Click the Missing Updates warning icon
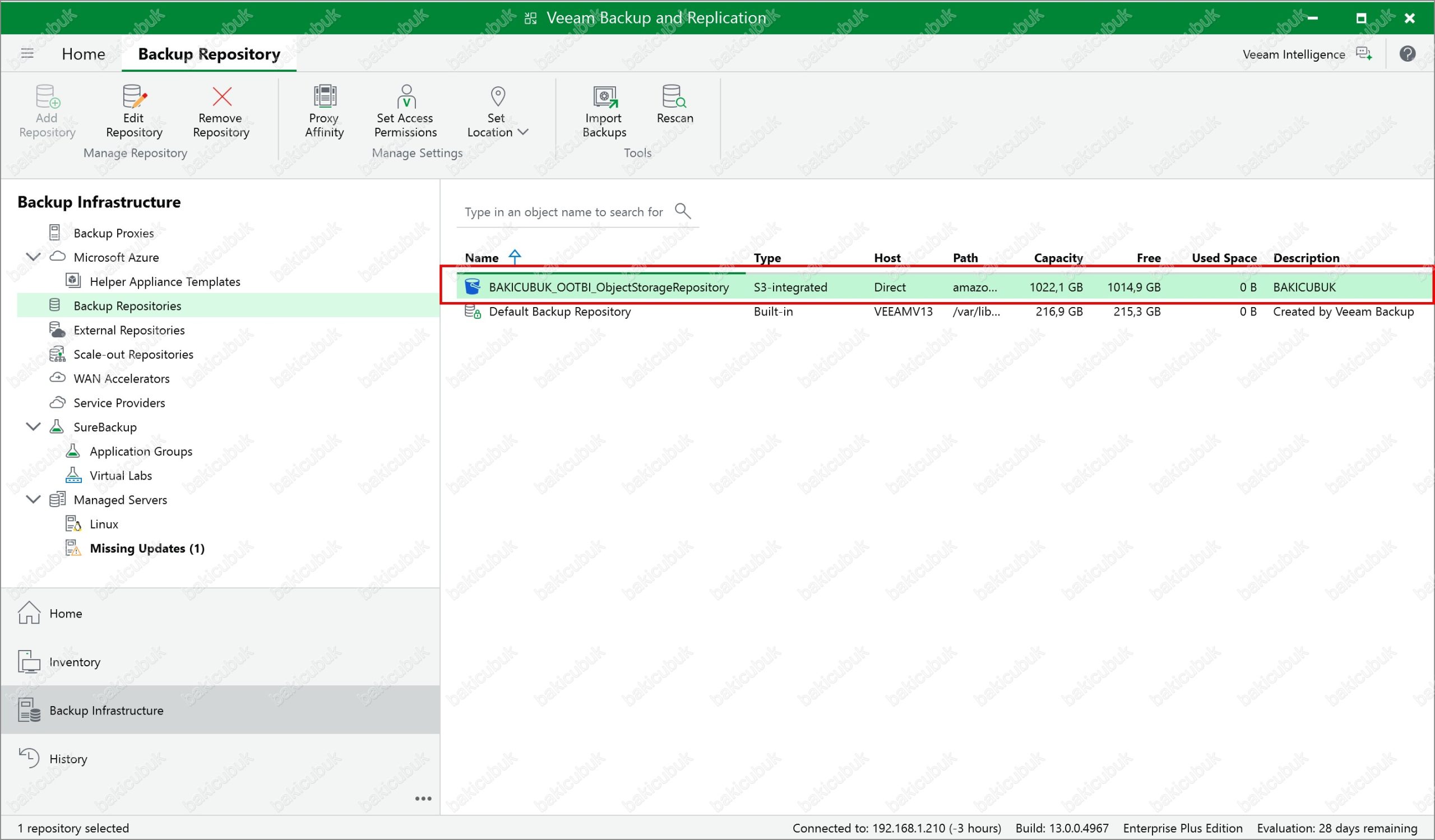Viewport: 1435px width, 840px height. (73, 547)
